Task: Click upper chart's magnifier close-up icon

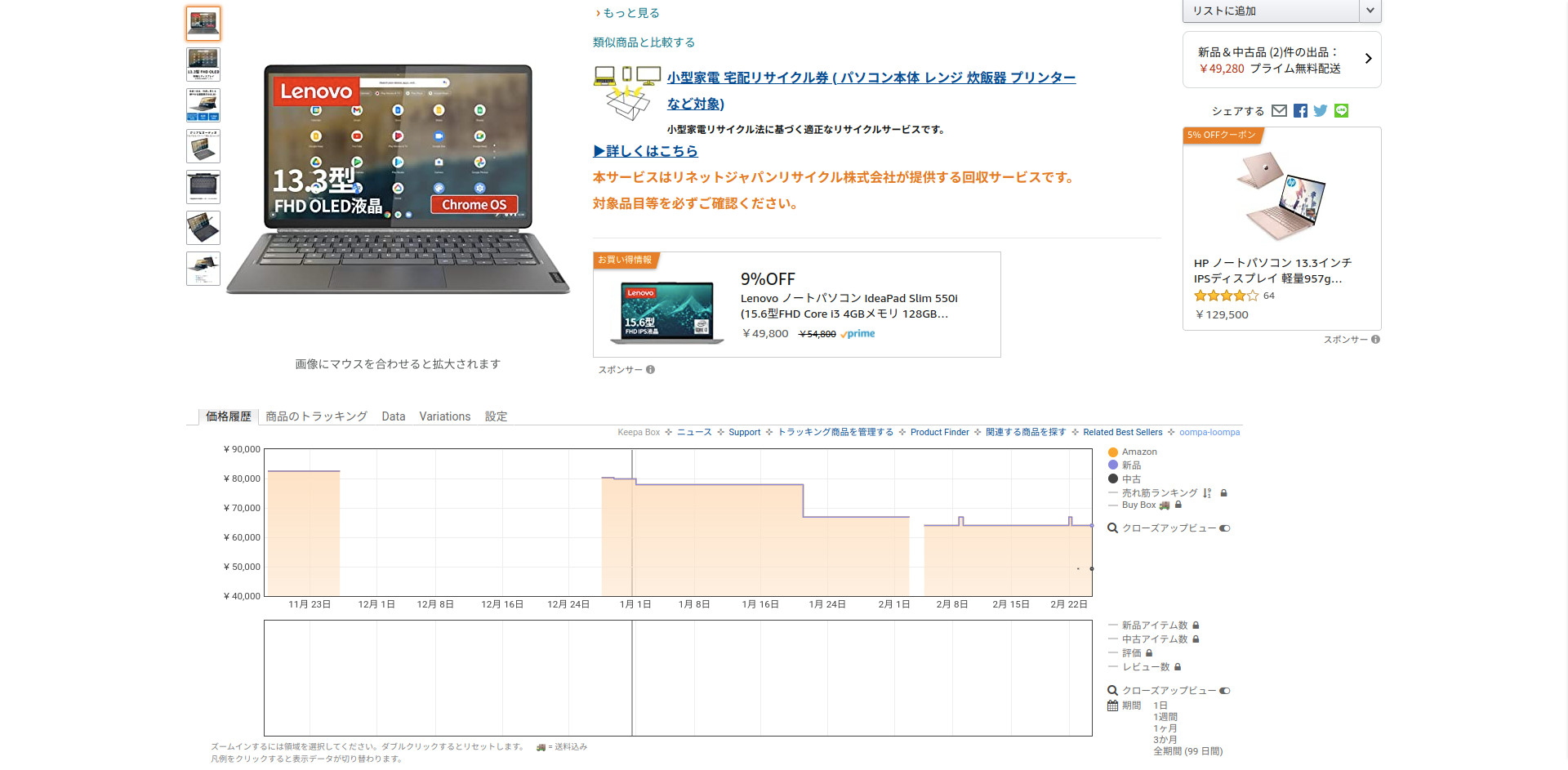Action: (1112, 528)
